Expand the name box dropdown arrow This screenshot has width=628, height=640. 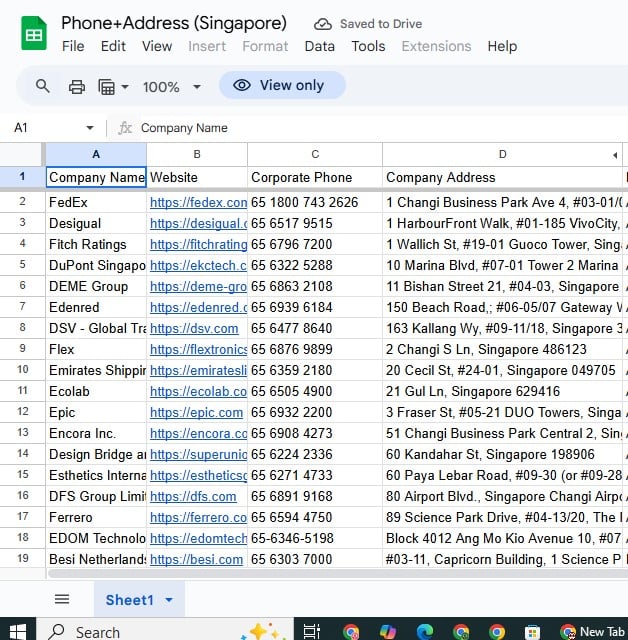[x=90, y=128]
